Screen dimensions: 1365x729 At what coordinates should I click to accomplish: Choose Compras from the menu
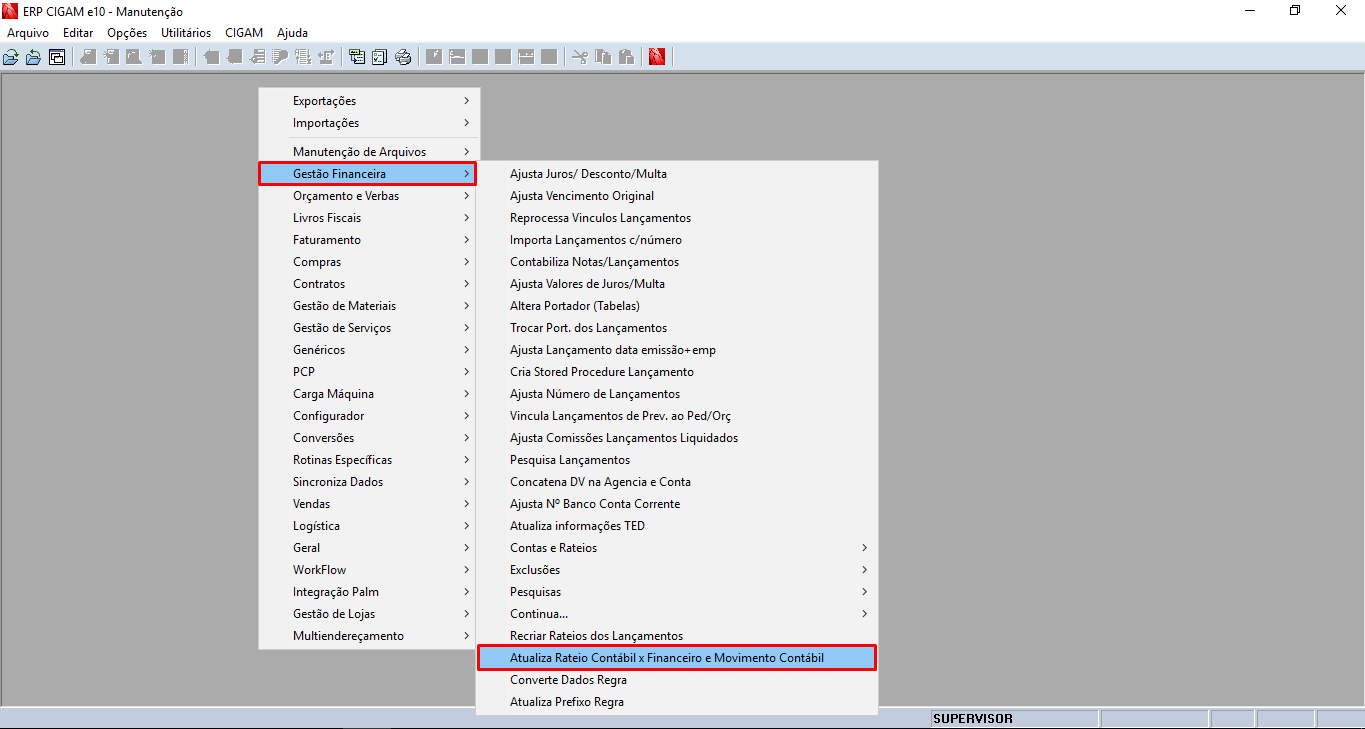tap(369, 262)
